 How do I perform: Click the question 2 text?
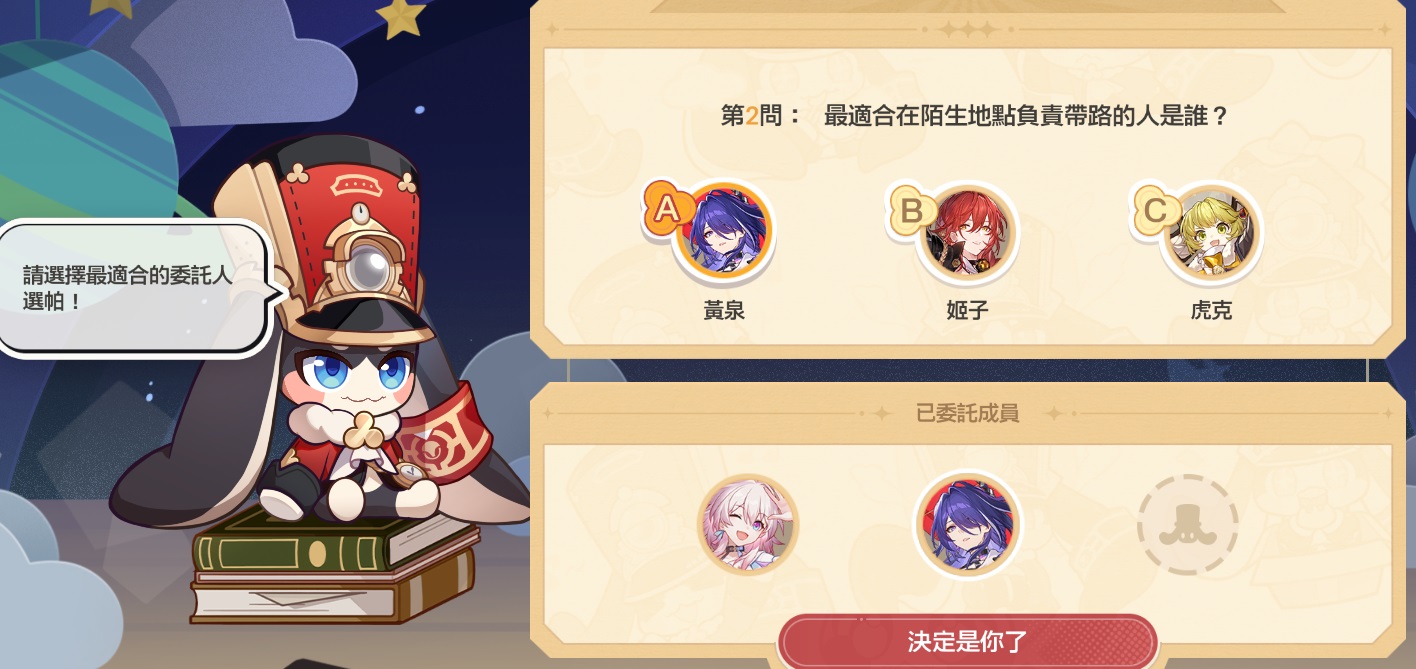(x=974, y=116)
